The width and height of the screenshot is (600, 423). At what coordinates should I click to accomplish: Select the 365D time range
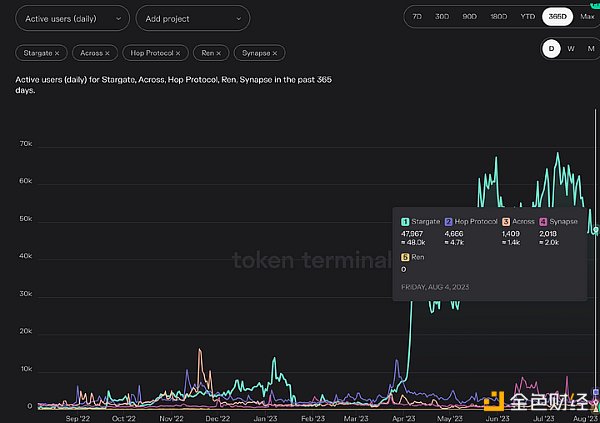(557, 17)
